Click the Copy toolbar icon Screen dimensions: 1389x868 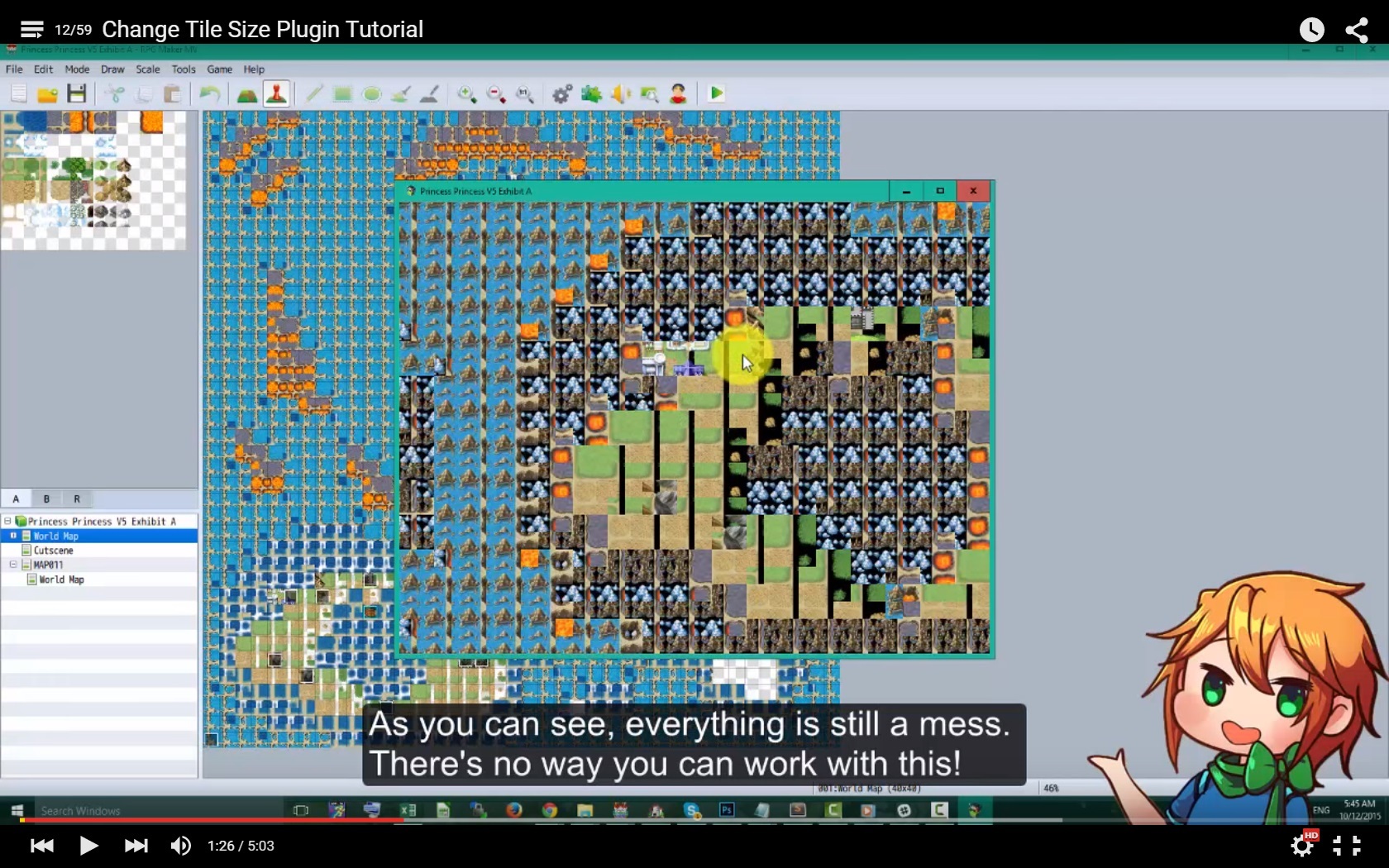(144, 93)
